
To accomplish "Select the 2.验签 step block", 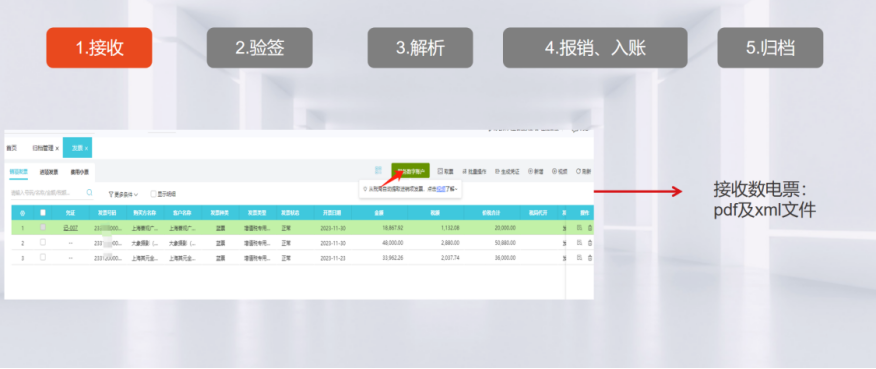I will [260, 48].
